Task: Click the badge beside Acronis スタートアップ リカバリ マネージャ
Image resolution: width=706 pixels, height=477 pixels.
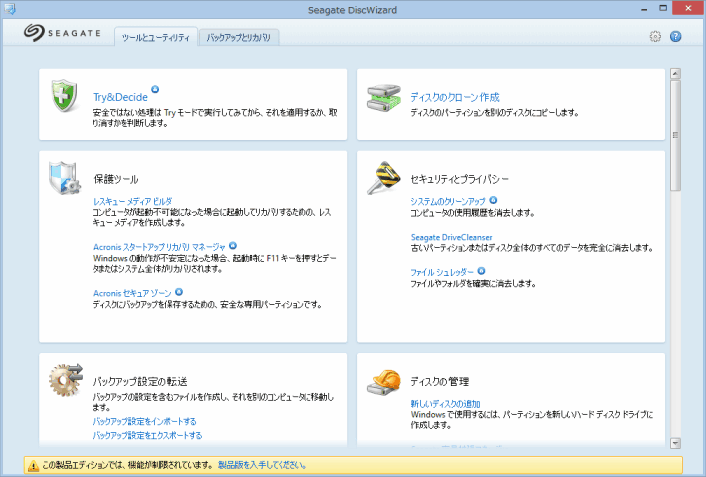Action: [233, 245]
